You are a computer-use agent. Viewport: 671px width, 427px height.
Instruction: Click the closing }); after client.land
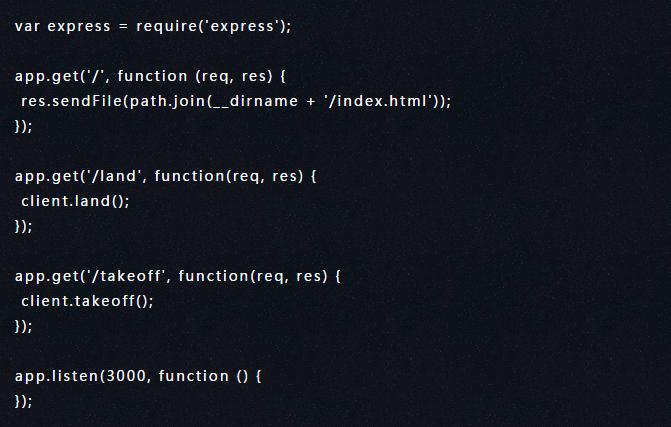tap(23, 226)
